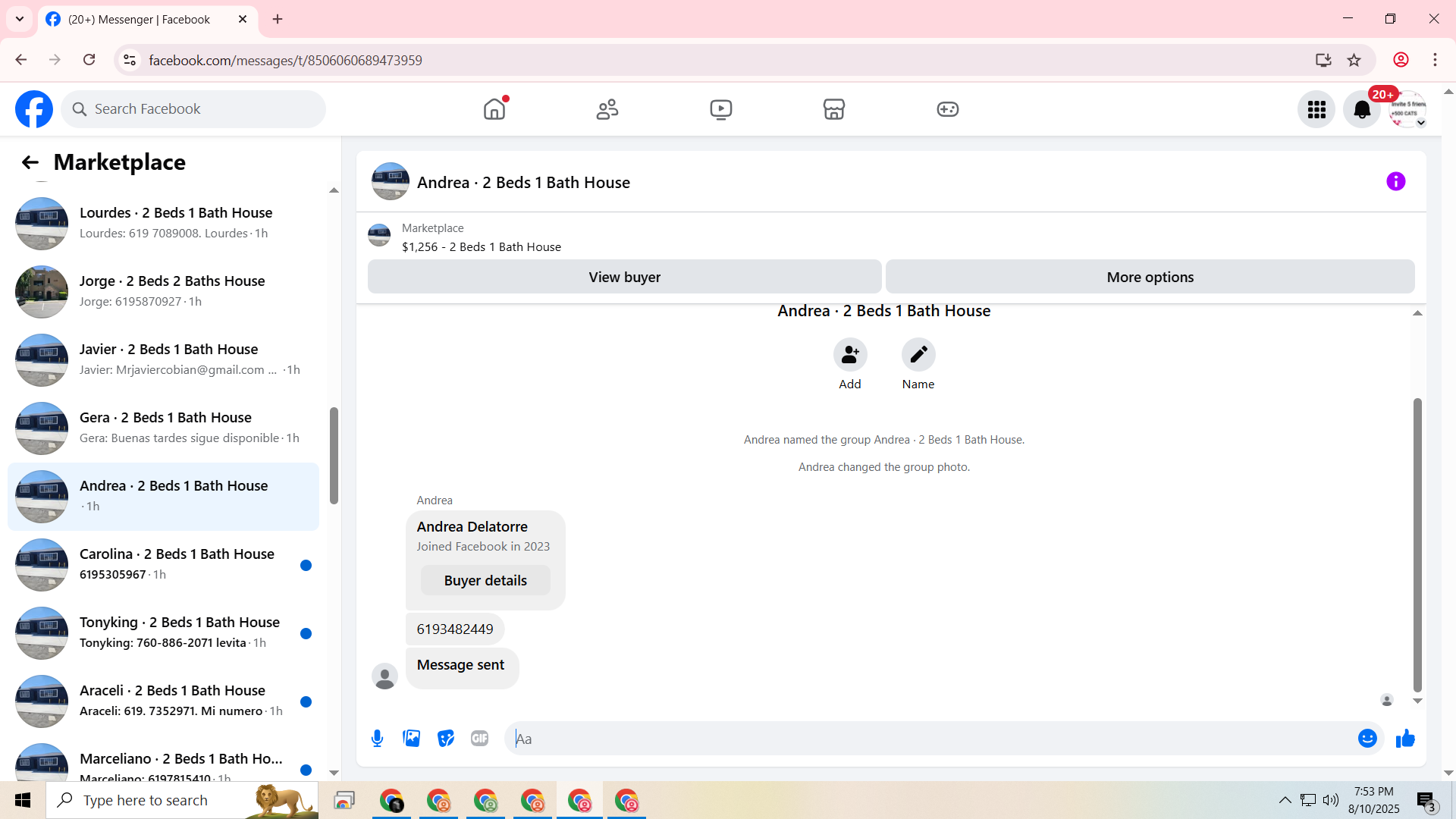Open the Facebook notifications bell
The width and height of the screenshot is (1456, 819).
(x=1362, y=110)
